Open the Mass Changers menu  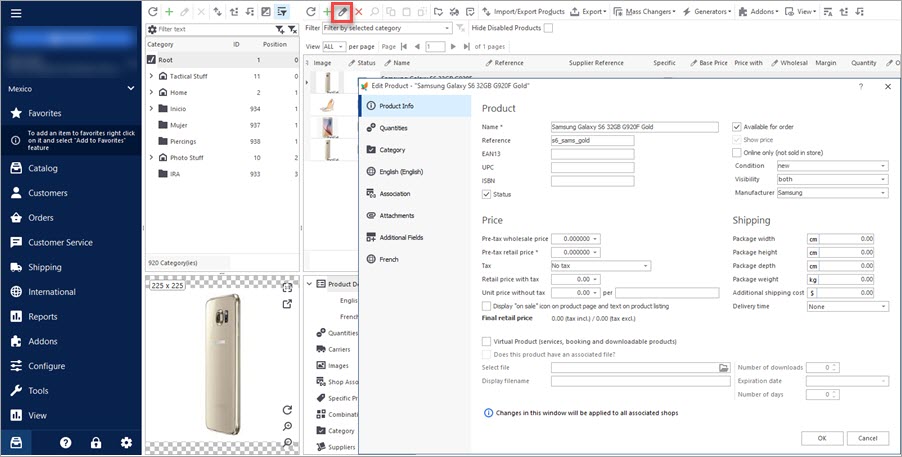click(644, 12)
